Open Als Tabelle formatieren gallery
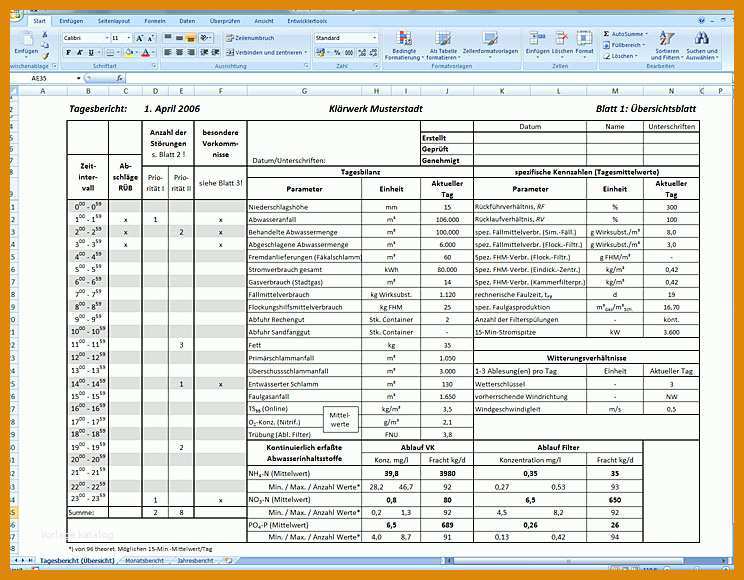The width and height of the screenshot is (744, 580). click(x=443, y=46)
